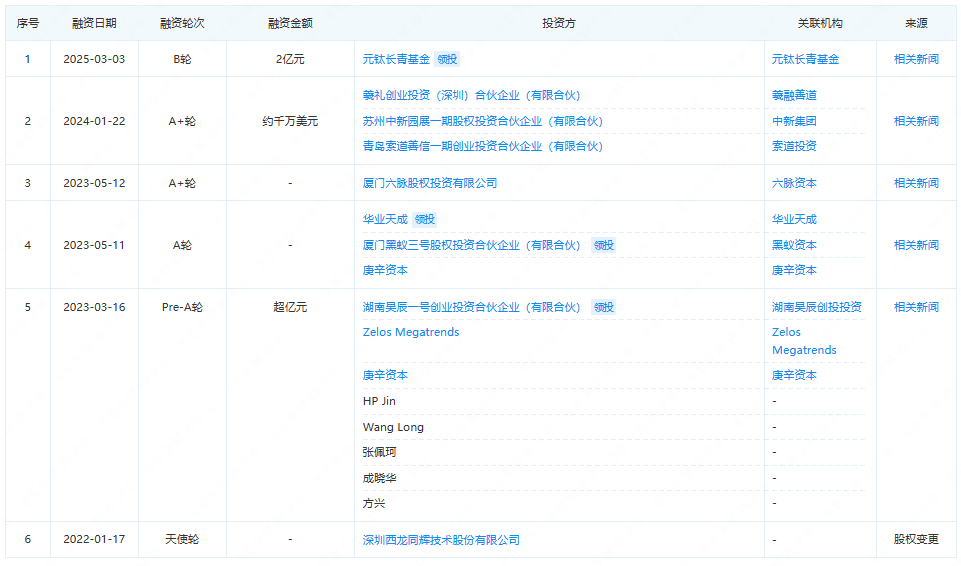Open investor 厦门六脉股权投资有限公司
Image resolution: width=961 pixels, height=566 pixels.
(430, 183)
